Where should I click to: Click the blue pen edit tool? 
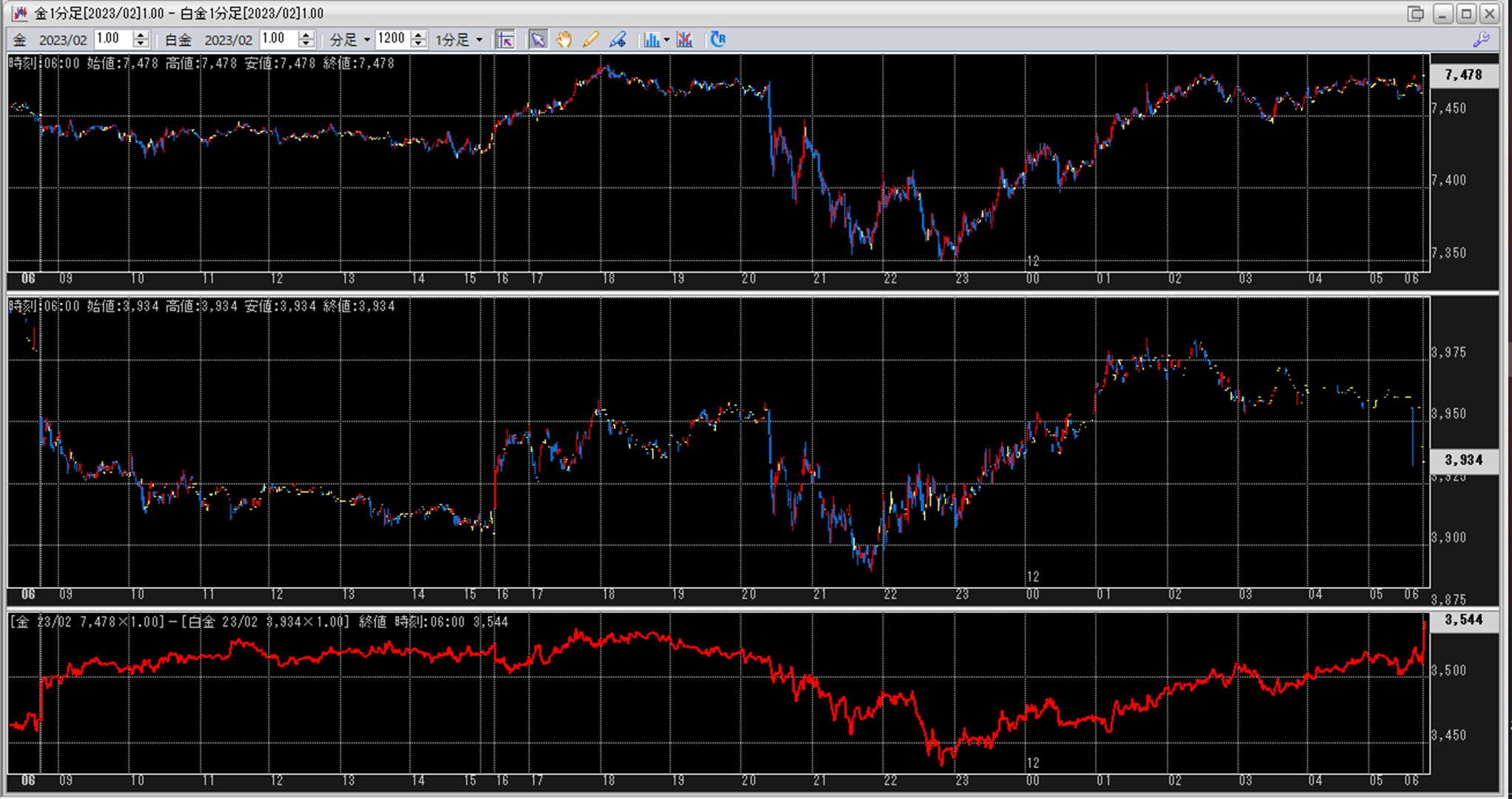pos(618,39)
